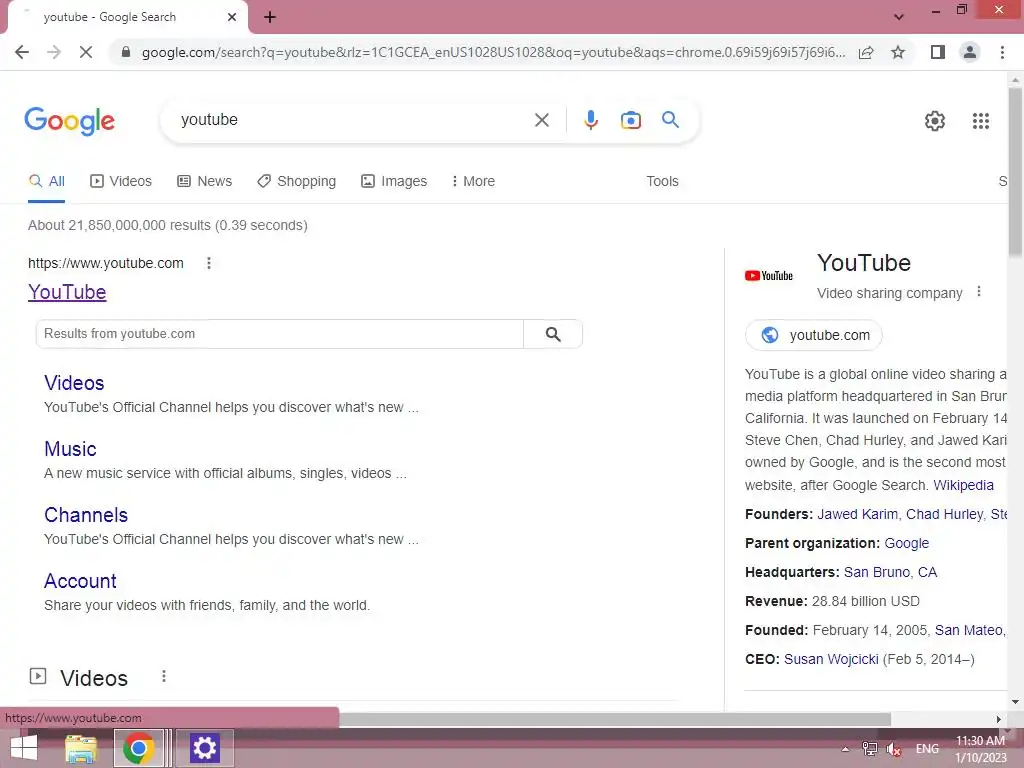
Task: Search by image with camera icon
Action: (x=631, y=120)
